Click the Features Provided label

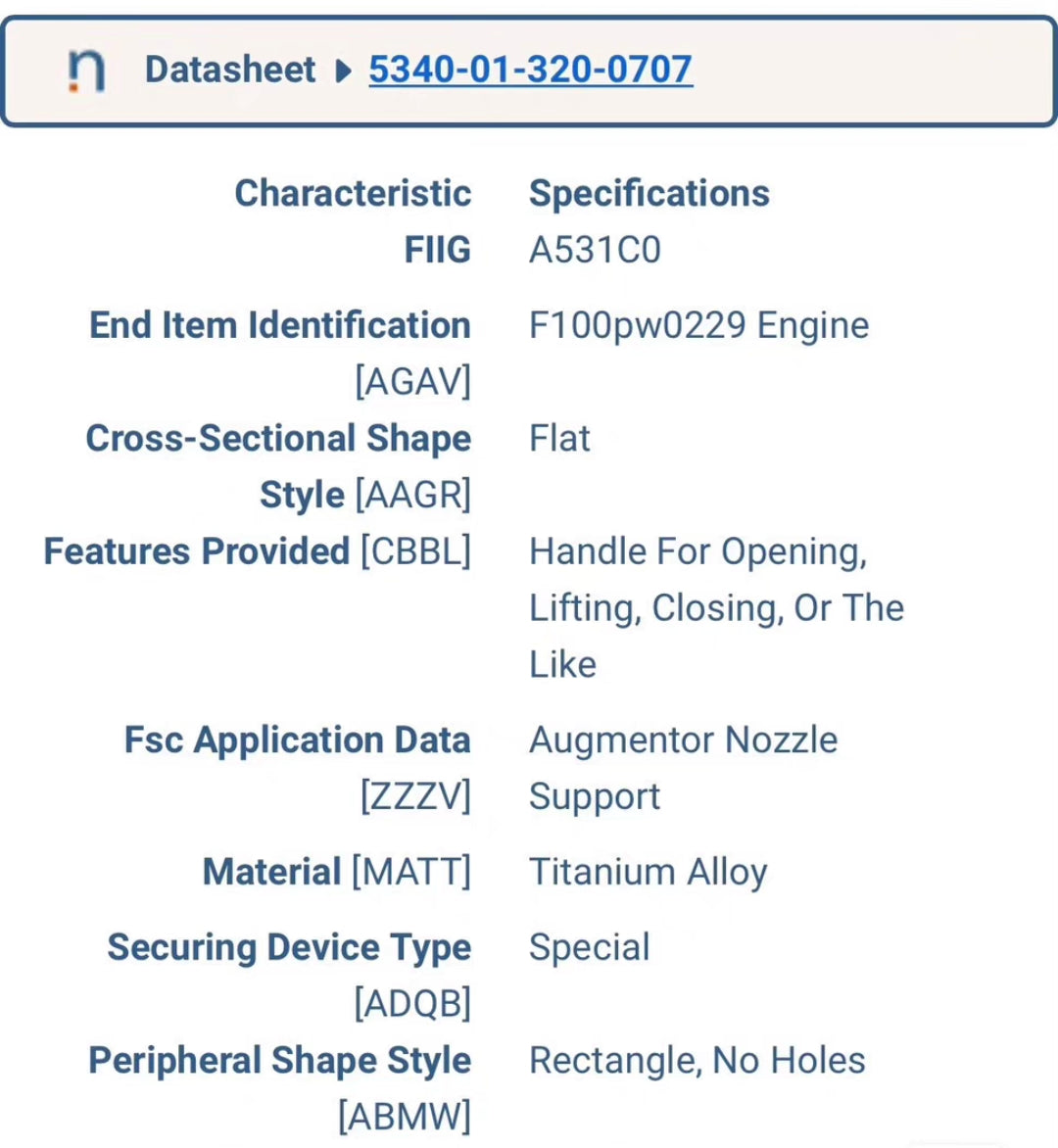click(x=197, y=551)
